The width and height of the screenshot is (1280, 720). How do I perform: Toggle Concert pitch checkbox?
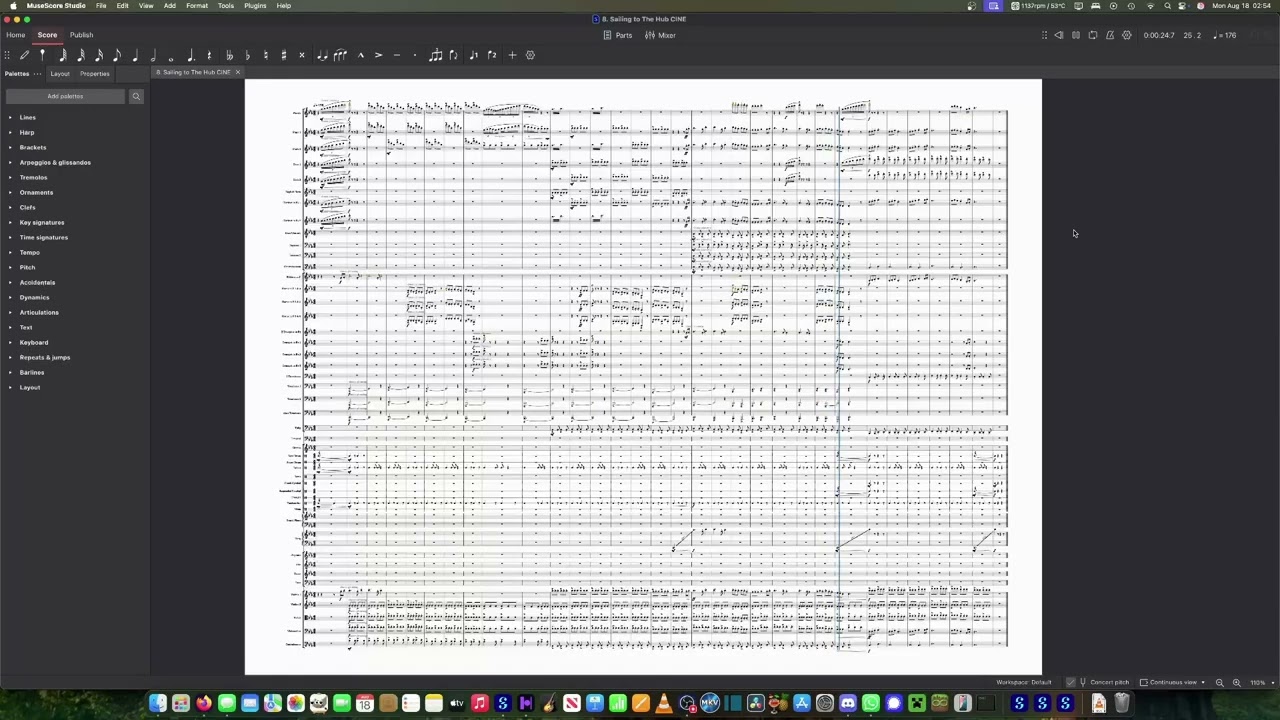1071,682
